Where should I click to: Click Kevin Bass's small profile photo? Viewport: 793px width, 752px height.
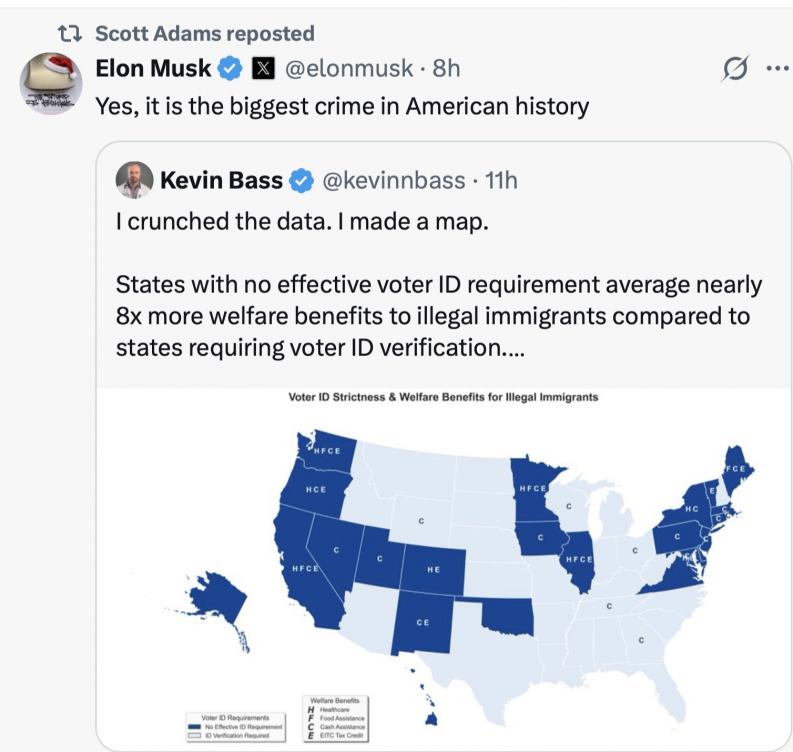135,180
